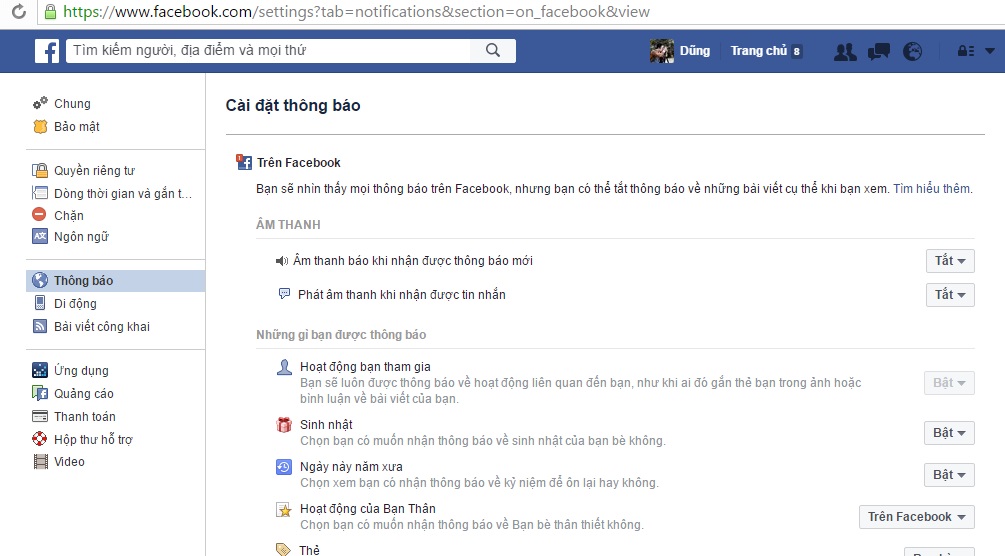Open Dòng thời gian và gắn thẻ settings
The height and width of the screenshot is (556, 1005).
point(122,193)
